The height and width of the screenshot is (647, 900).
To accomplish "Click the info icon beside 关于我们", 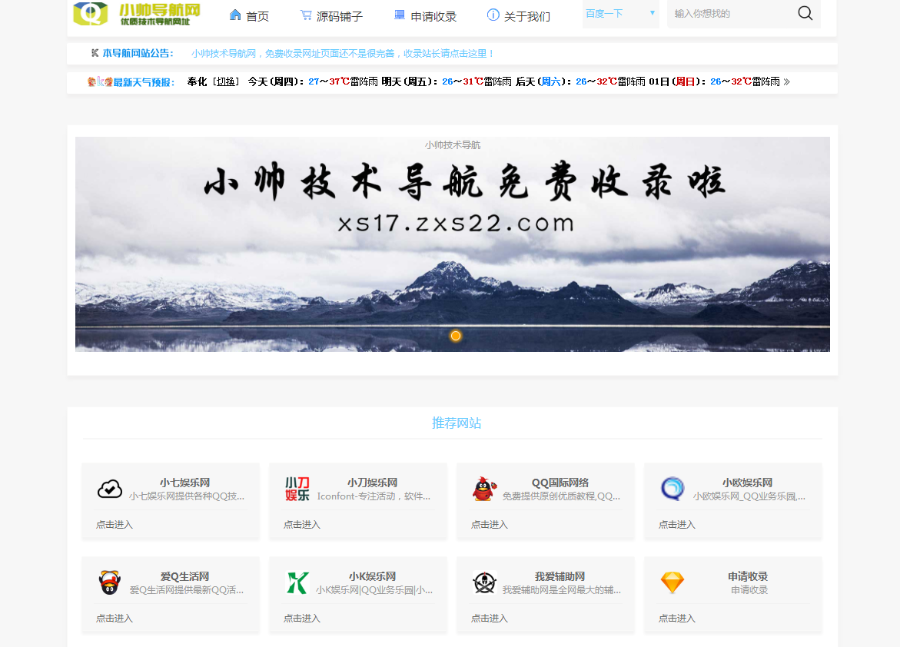I will coord(492,15).
